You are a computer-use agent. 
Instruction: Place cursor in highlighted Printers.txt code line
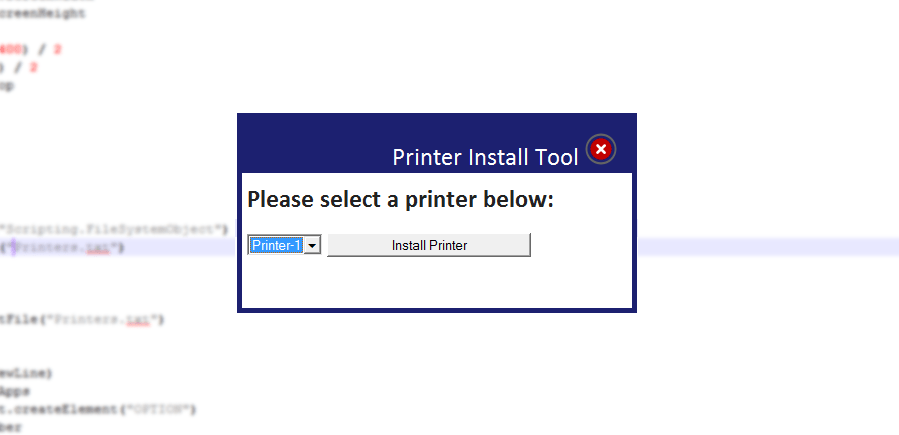tap(62, 248)
